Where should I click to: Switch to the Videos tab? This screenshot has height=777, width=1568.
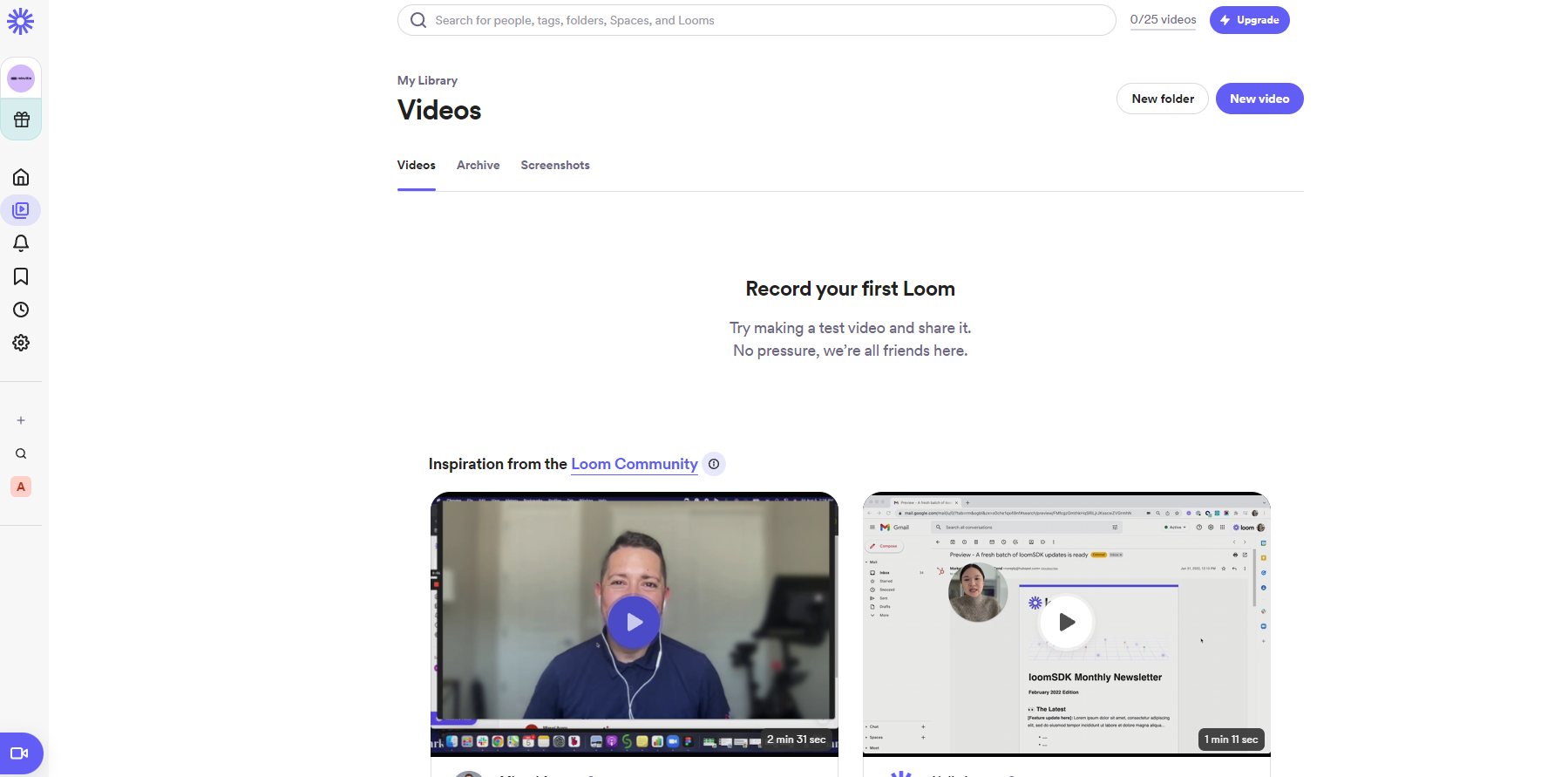click(417, 165)
